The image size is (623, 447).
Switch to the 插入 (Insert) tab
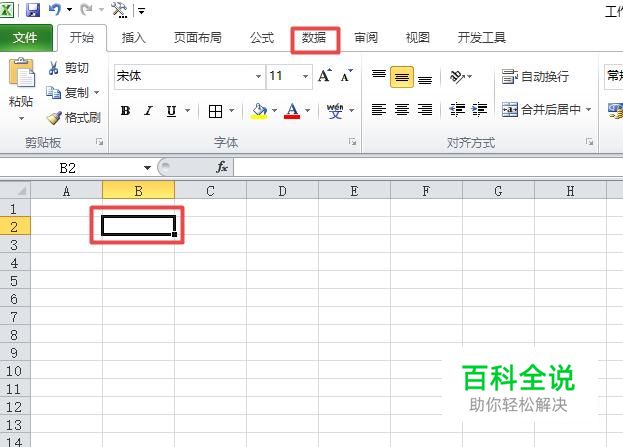coord(134,38)
